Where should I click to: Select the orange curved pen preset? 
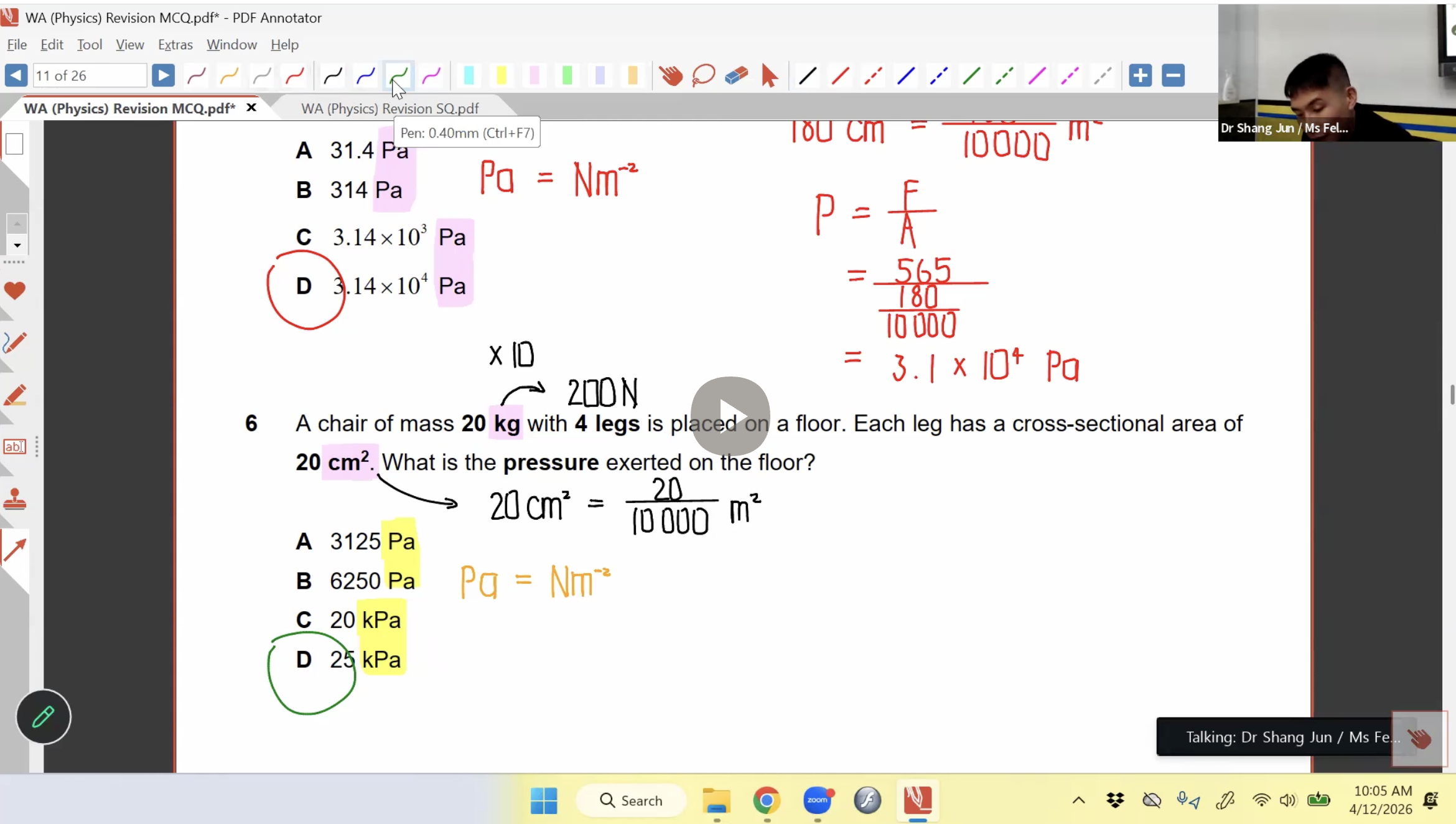[x=229, y=75]
